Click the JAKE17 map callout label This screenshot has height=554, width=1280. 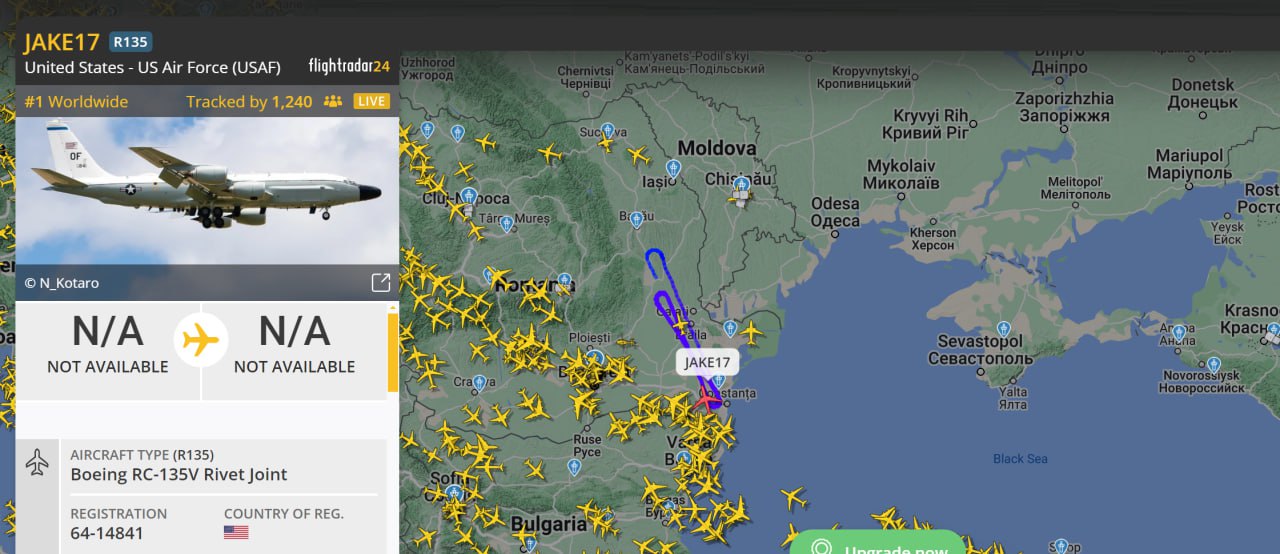click(707, 362)
